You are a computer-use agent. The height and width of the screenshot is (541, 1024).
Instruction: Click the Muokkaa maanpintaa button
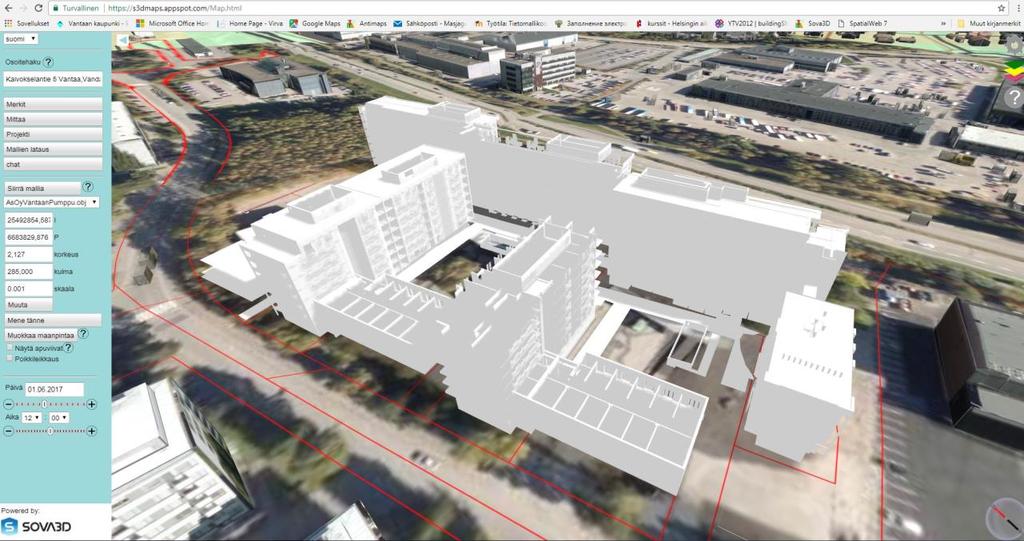pyautogui.click(x=40, y=335)
